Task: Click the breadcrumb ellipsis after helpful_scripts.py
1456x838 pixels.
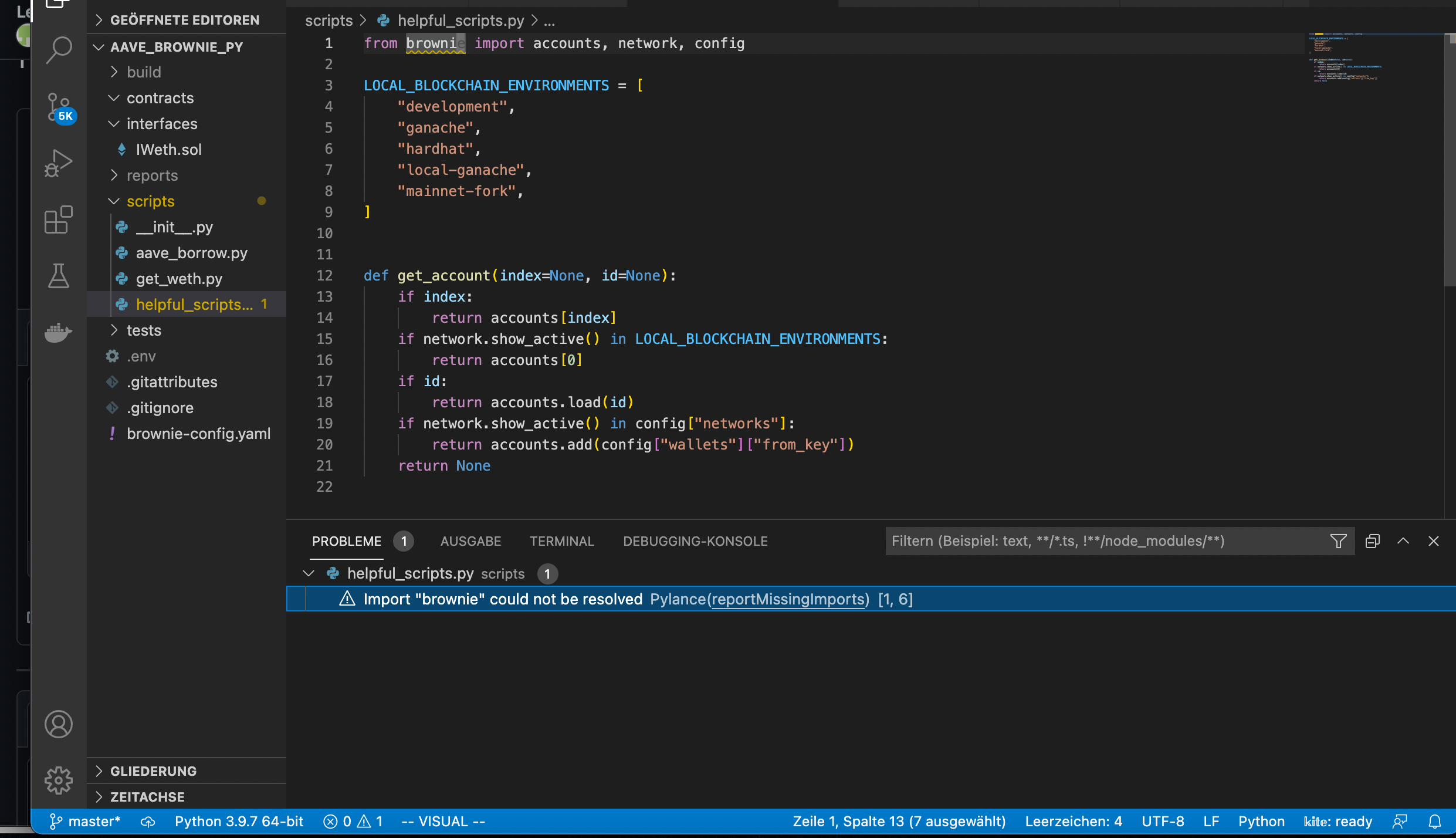Action: coord(549,22)
